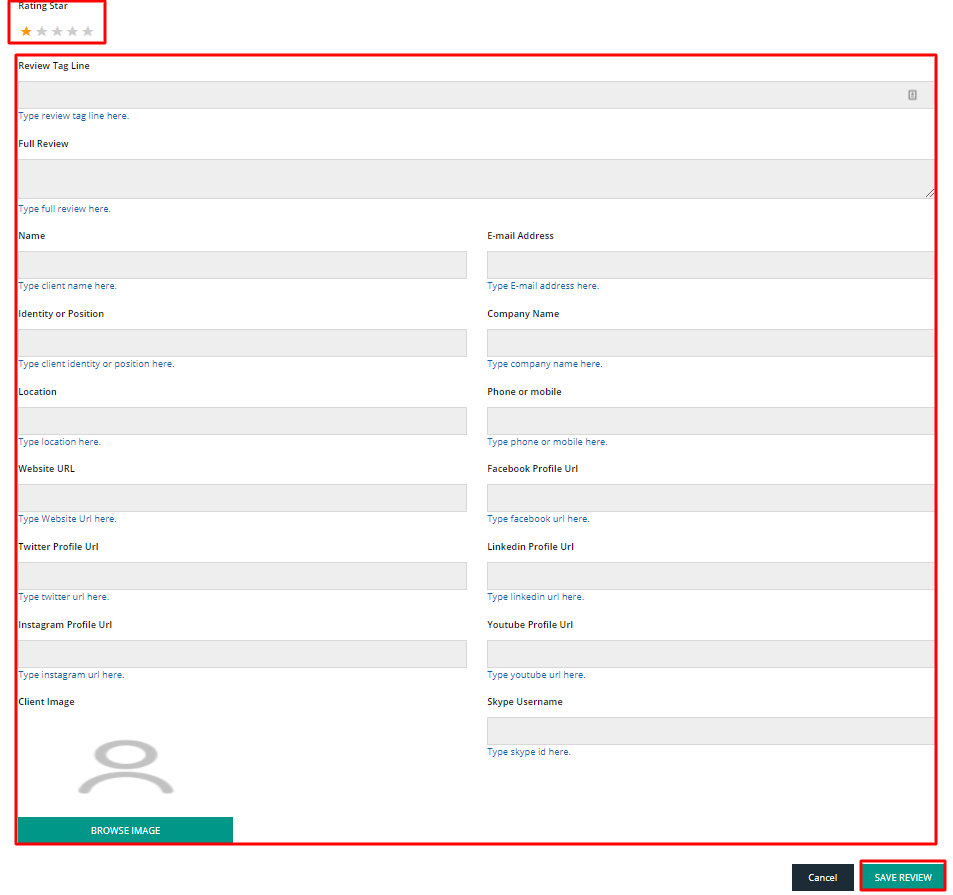Viewport: 953px width, 895px height.
Task: Select the Website URL field
Action: [242, 498]
